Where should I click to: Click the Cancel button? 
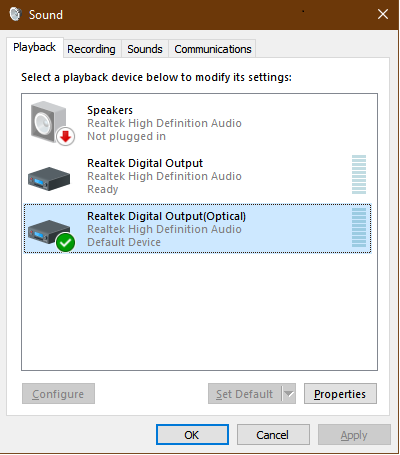click(273, 435)
